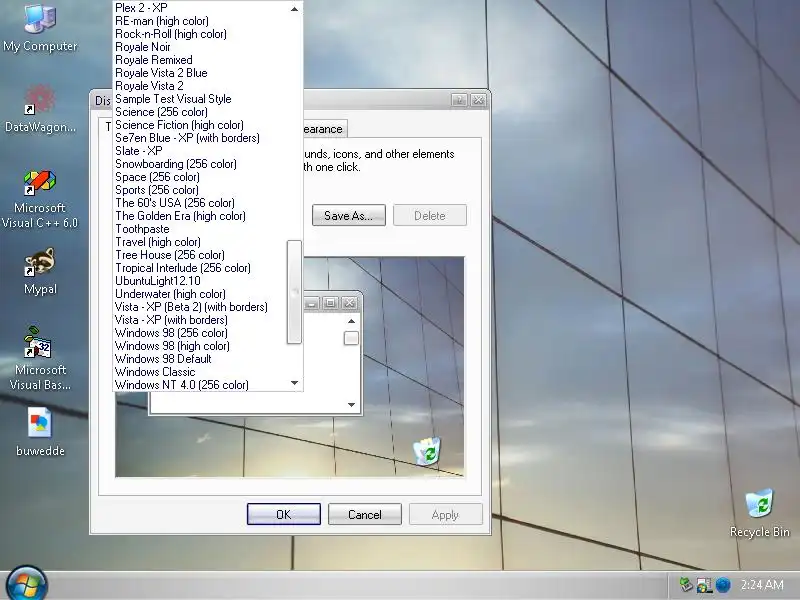Image resolution: width=800 pixels, height=600 pixels.
Task: Select the DataWagon shortcut icon
Action: click(x=40, y=110)
